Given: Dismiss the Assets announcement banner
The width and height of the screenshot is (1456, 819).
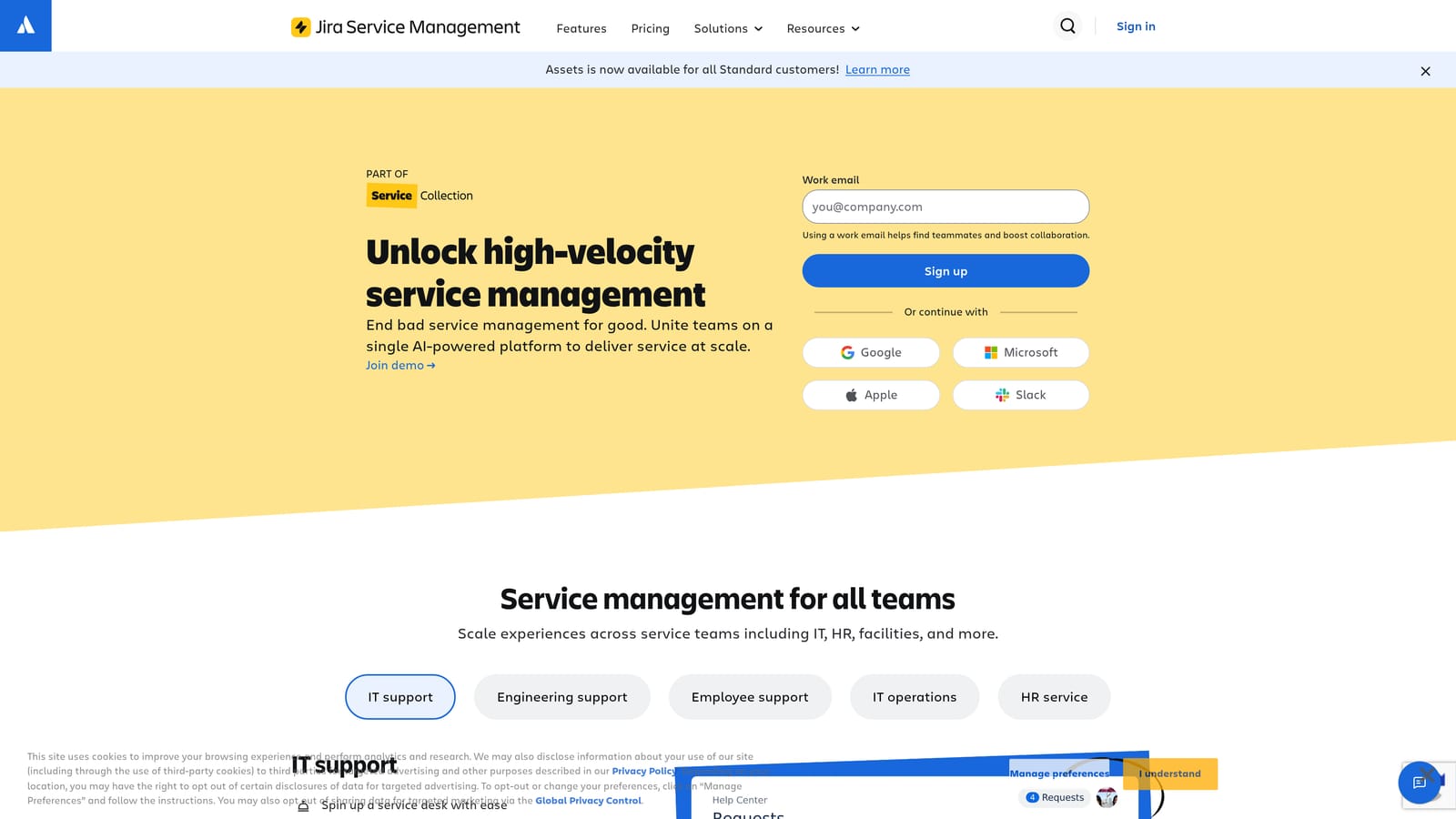Looking at the screenshot, I should [x=1425, y=71].
